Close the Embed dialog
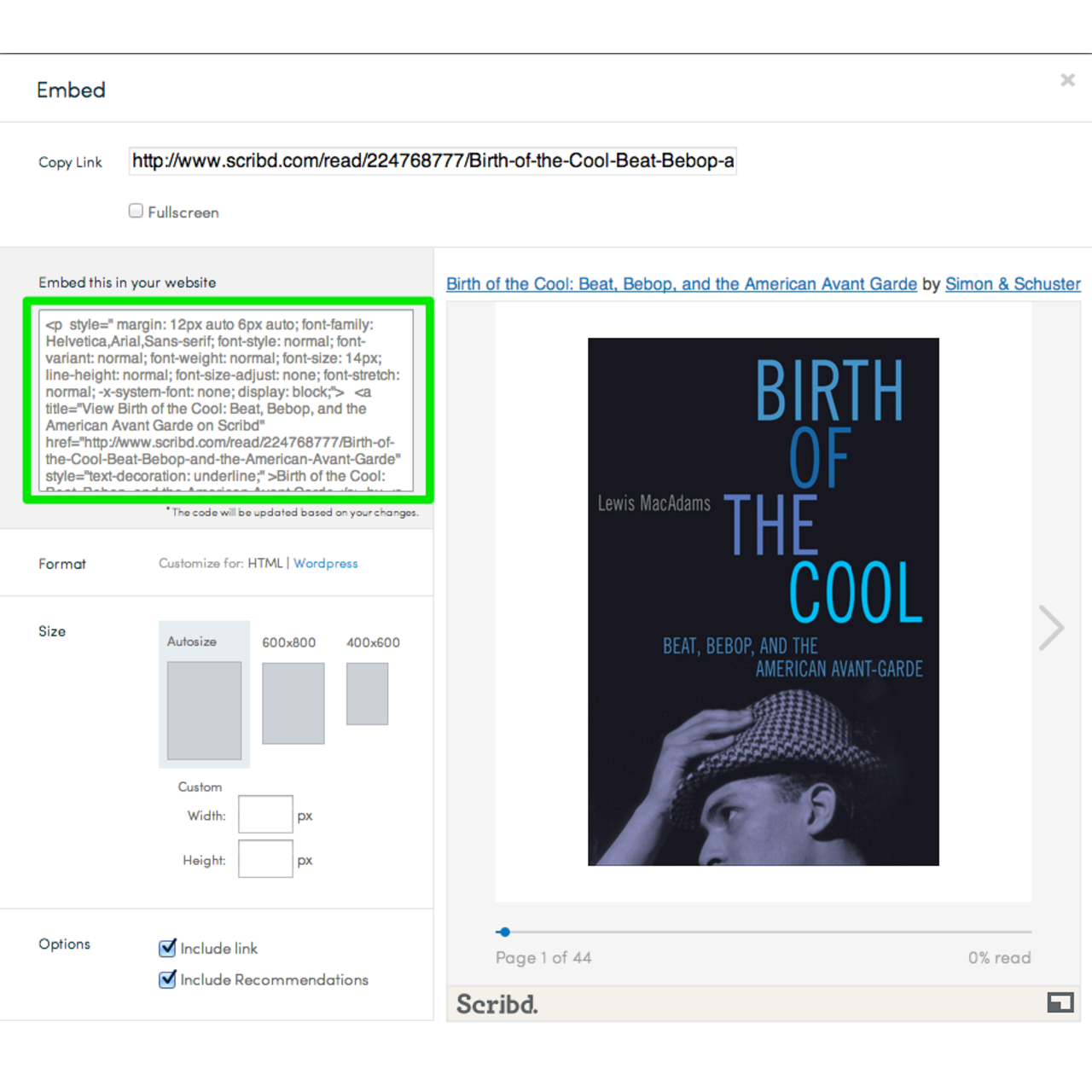 [x=1067, y=79]
